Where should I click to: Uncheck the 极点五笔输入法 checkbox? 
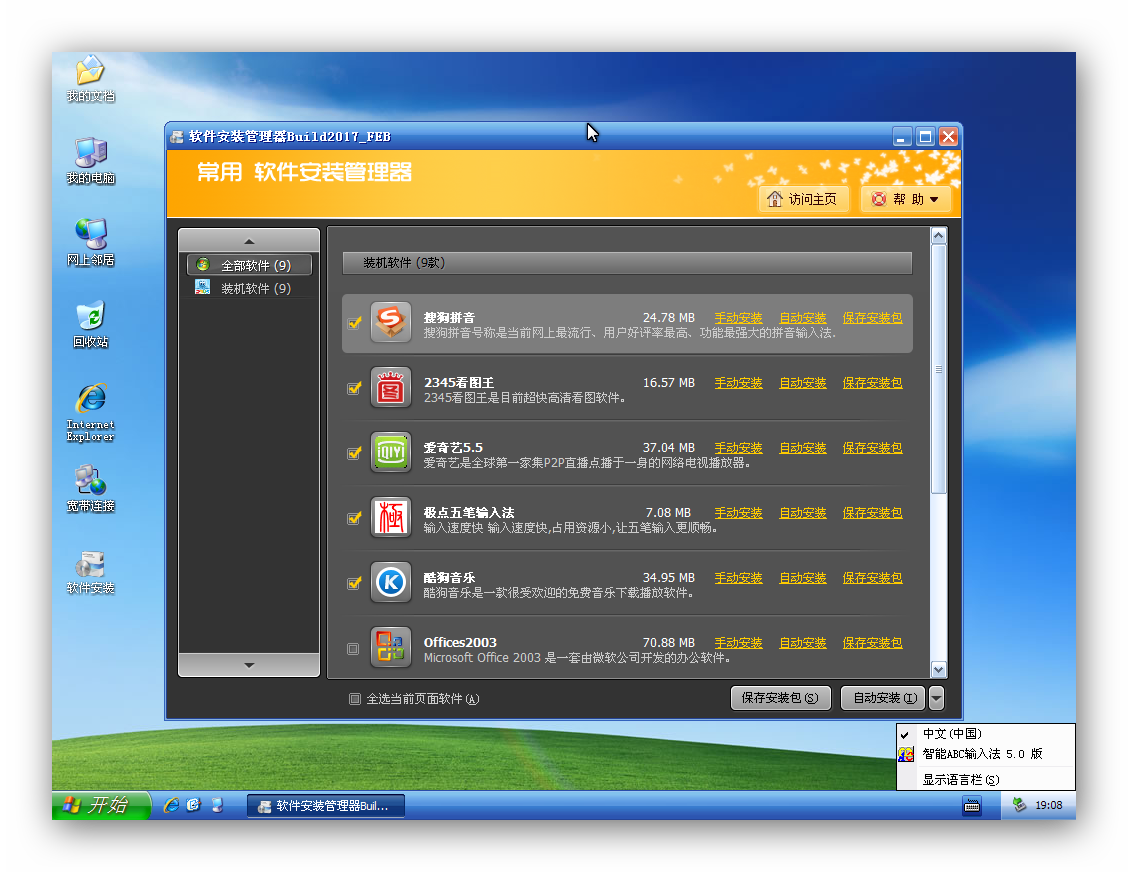(x=354, y=518)
